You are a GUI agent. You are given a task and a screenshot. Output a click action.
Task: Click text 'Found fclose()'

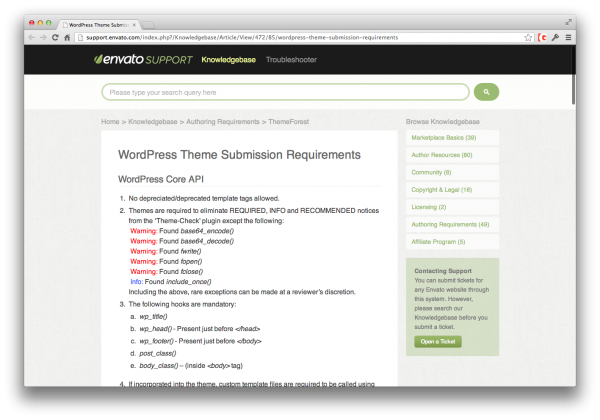click(181, 272)
